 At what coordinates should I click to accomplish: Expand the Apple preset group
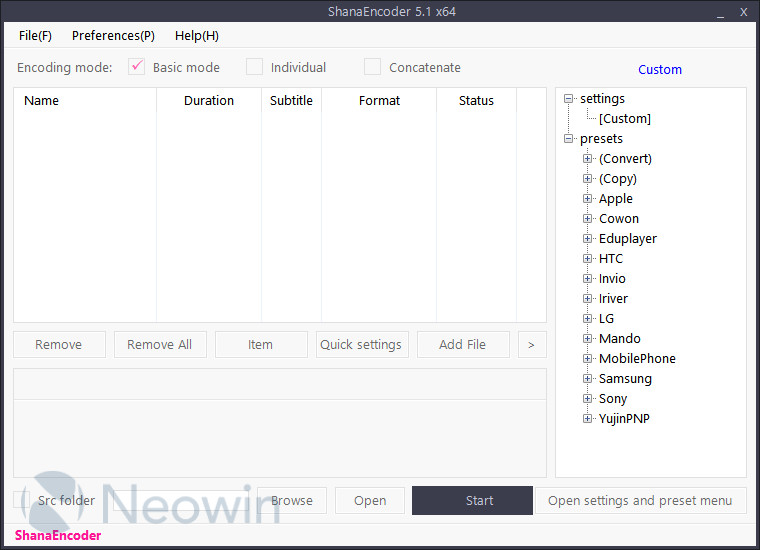coord(587,199)
